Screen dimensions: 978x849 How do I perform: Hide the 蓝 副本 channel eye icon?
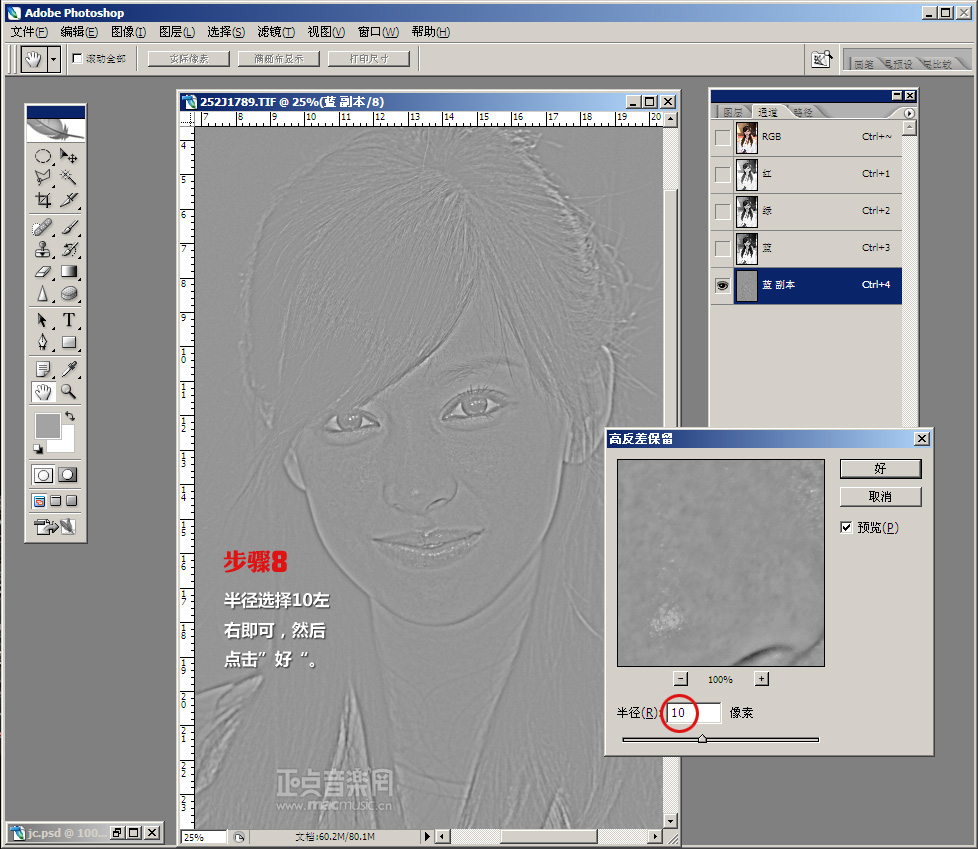pyautogui.click(x=722, y=285)
